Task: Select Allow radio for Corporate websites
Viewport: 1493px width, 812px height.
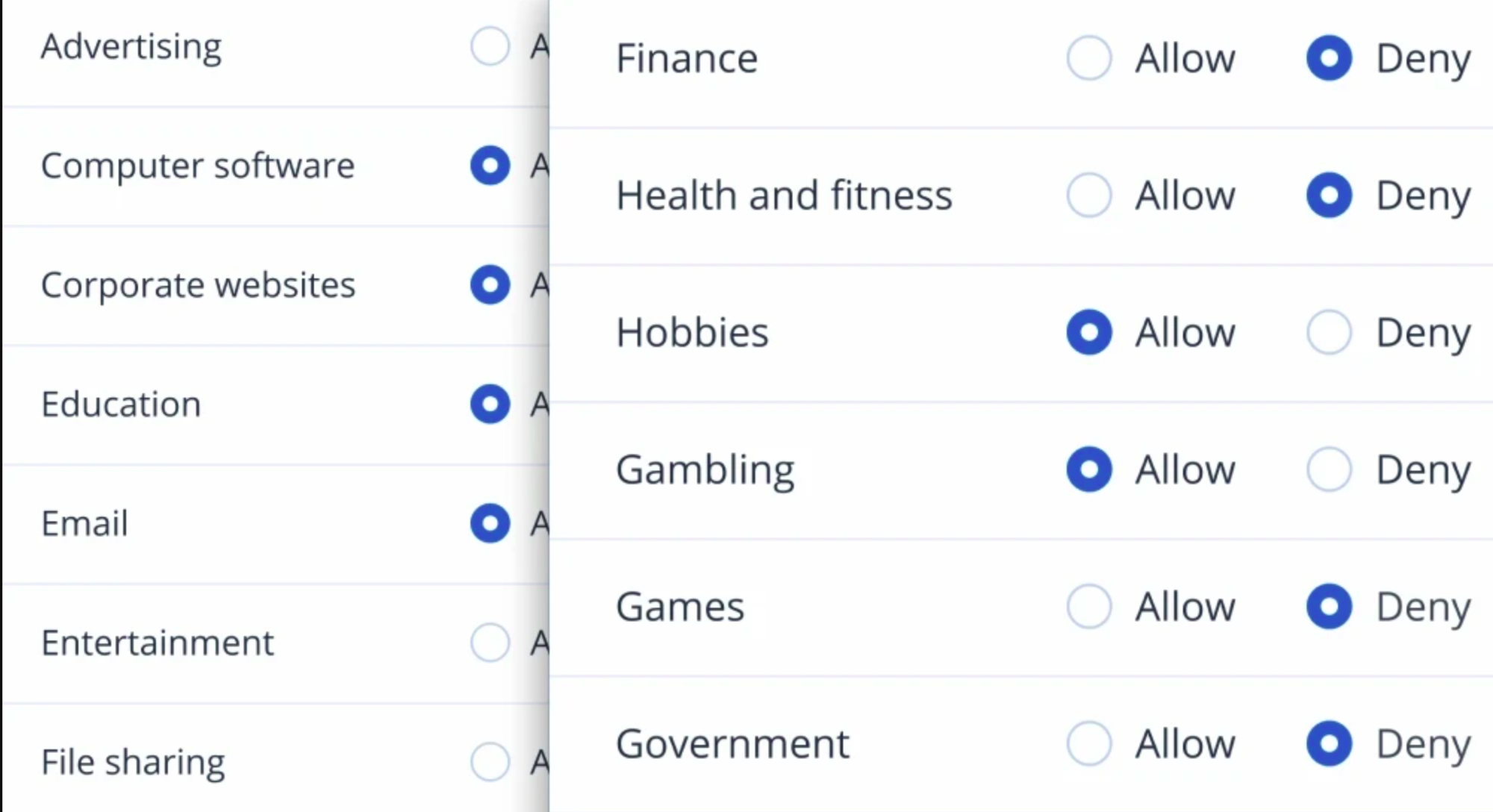Action: coord(490,284)
